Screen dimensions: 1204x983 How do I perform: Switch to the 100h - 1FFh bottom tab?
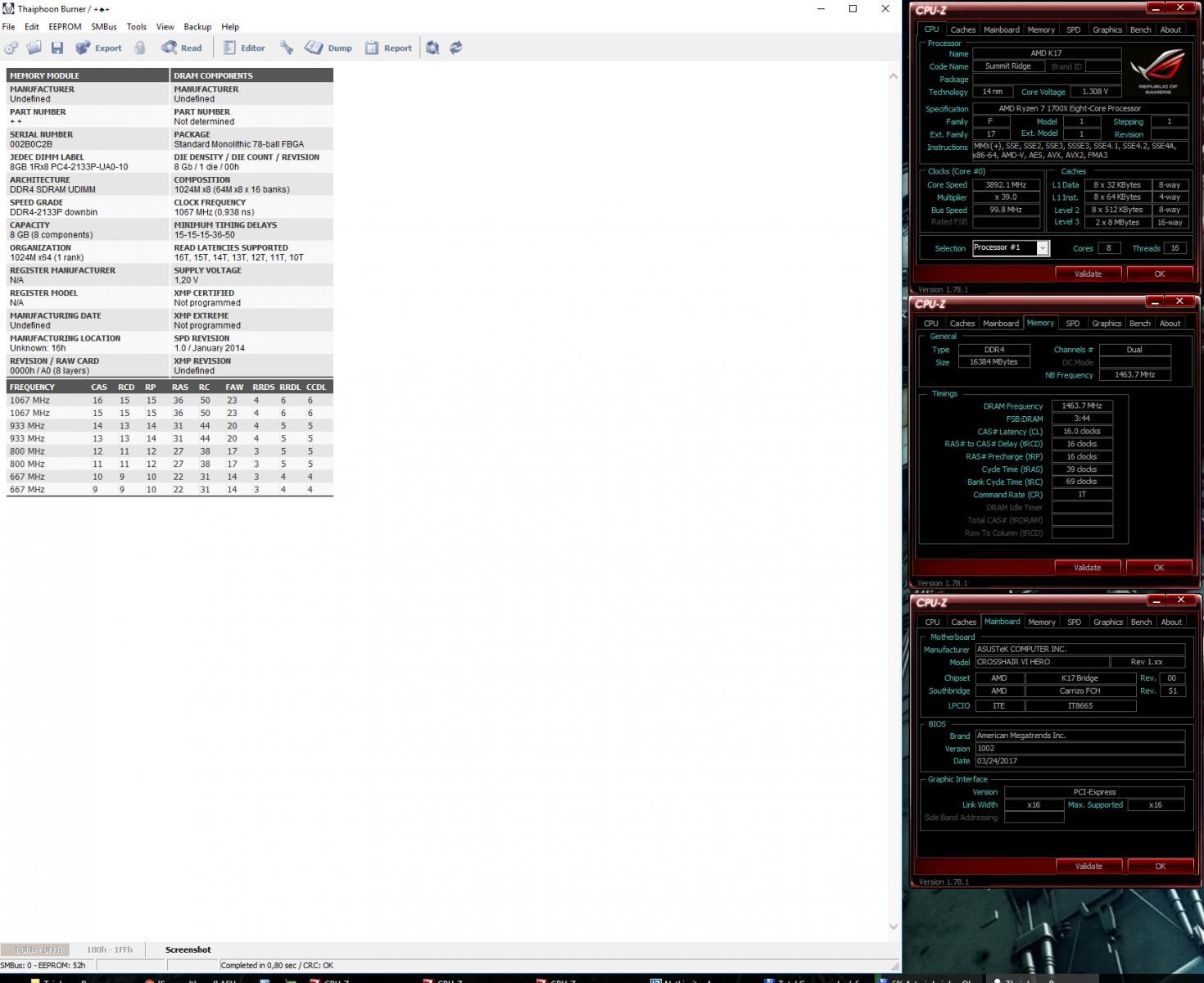click(x=109, y=950)
